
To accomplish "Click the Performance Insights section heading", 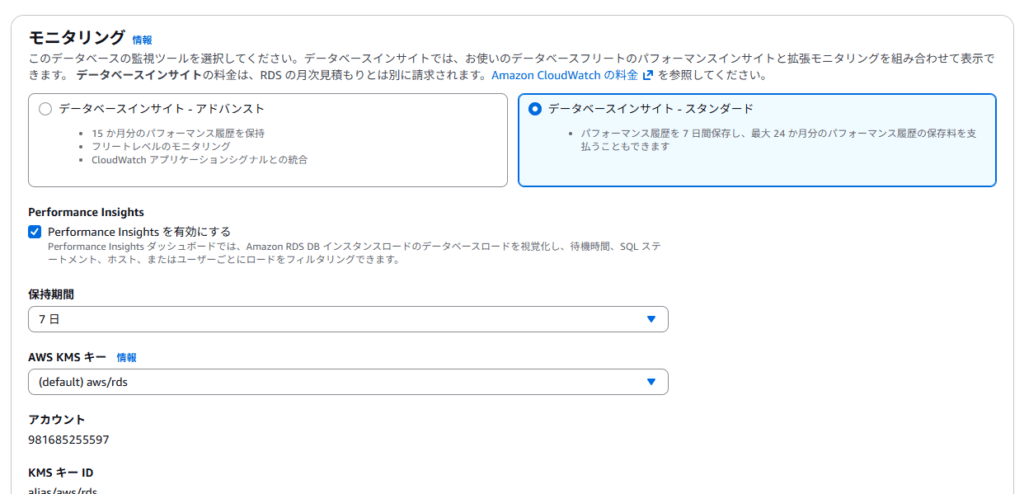I will [86, 212].
